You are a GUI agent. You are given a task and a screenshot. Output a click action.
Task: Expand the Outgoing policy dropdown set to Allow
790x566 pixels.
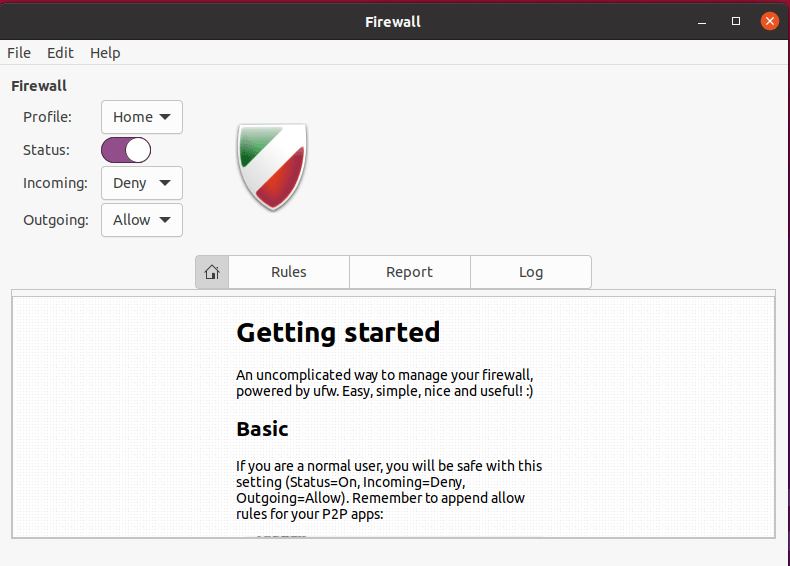pos(142,220)
